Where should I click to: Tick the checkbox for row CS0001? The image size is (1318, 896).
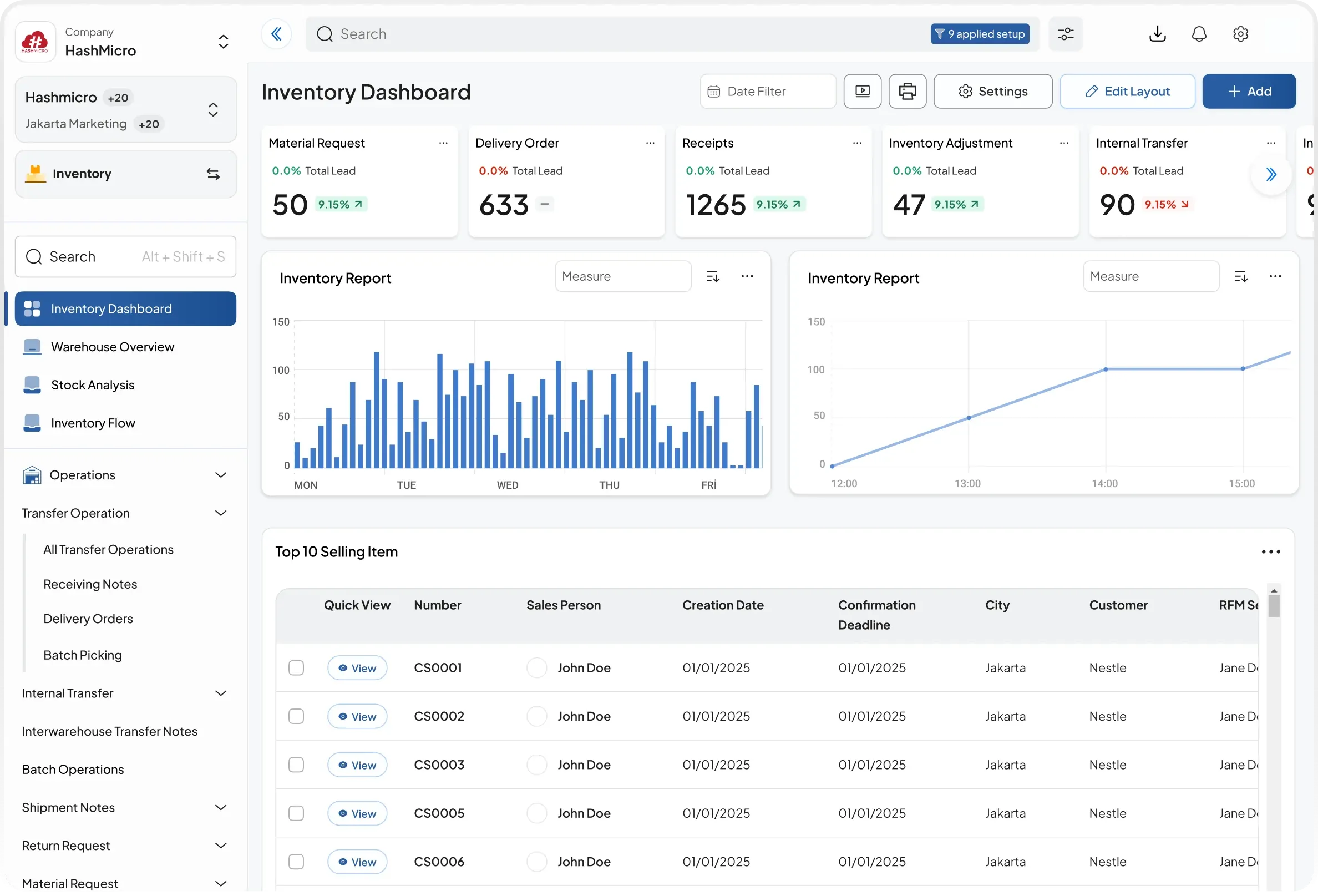click(296, 668)
